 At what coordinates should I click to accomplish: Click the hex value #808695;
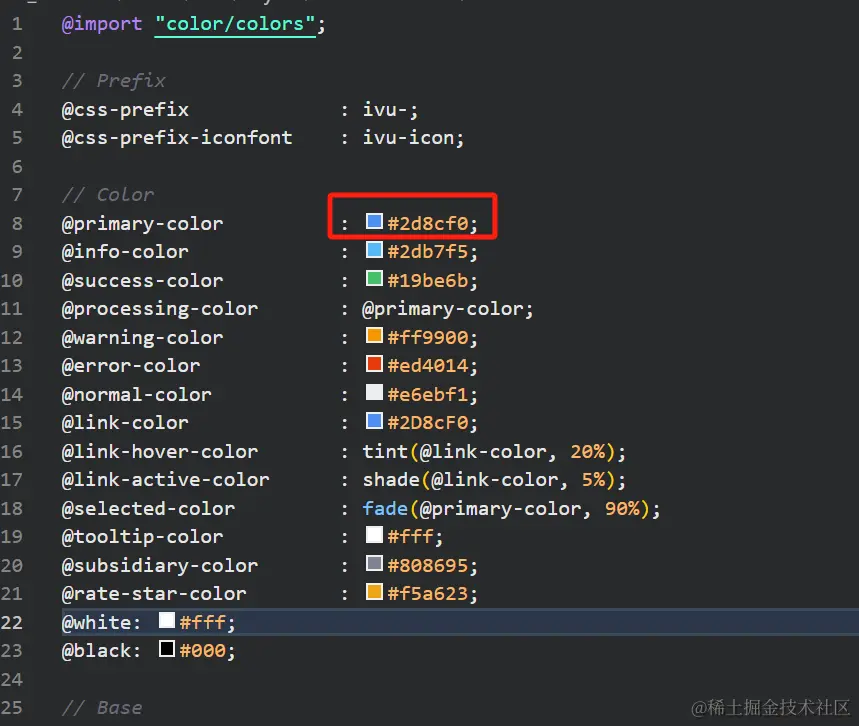[432, 565]
